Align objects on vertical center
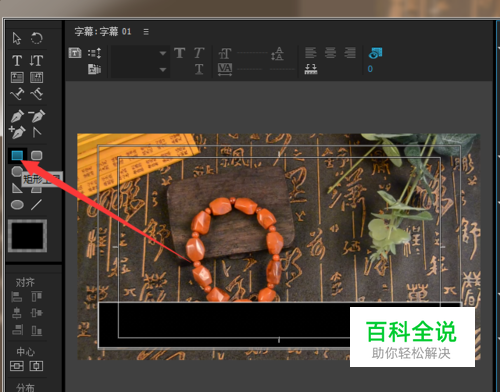The image size is (500, 392). coord(36,313)
